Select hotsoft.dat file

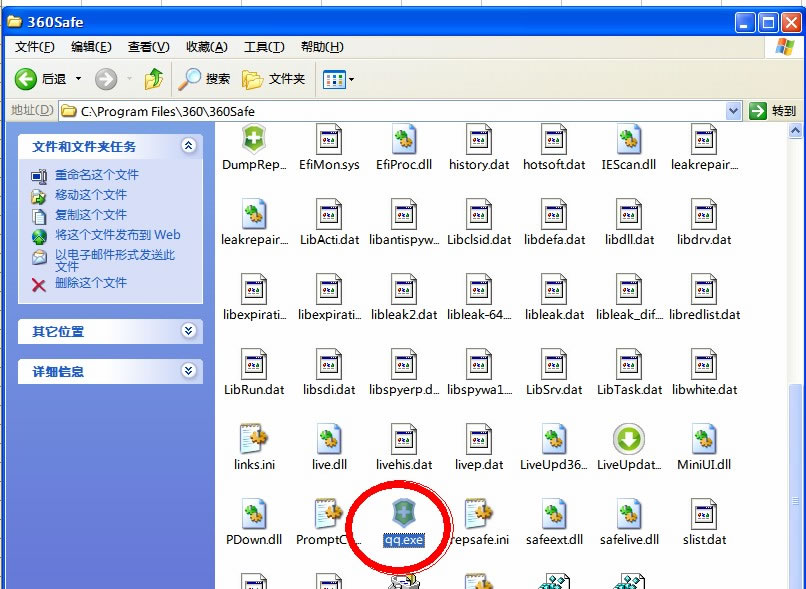click(554, 147)
